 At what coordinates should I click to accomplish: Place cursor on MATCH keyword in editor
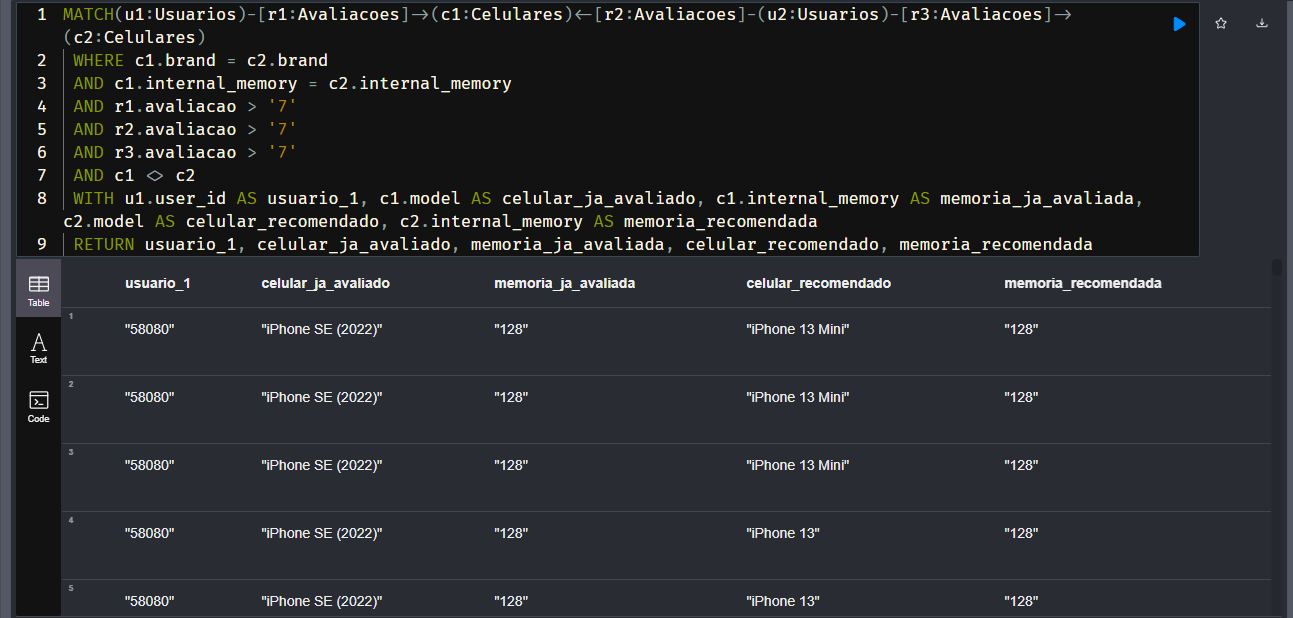click(87, 15)
